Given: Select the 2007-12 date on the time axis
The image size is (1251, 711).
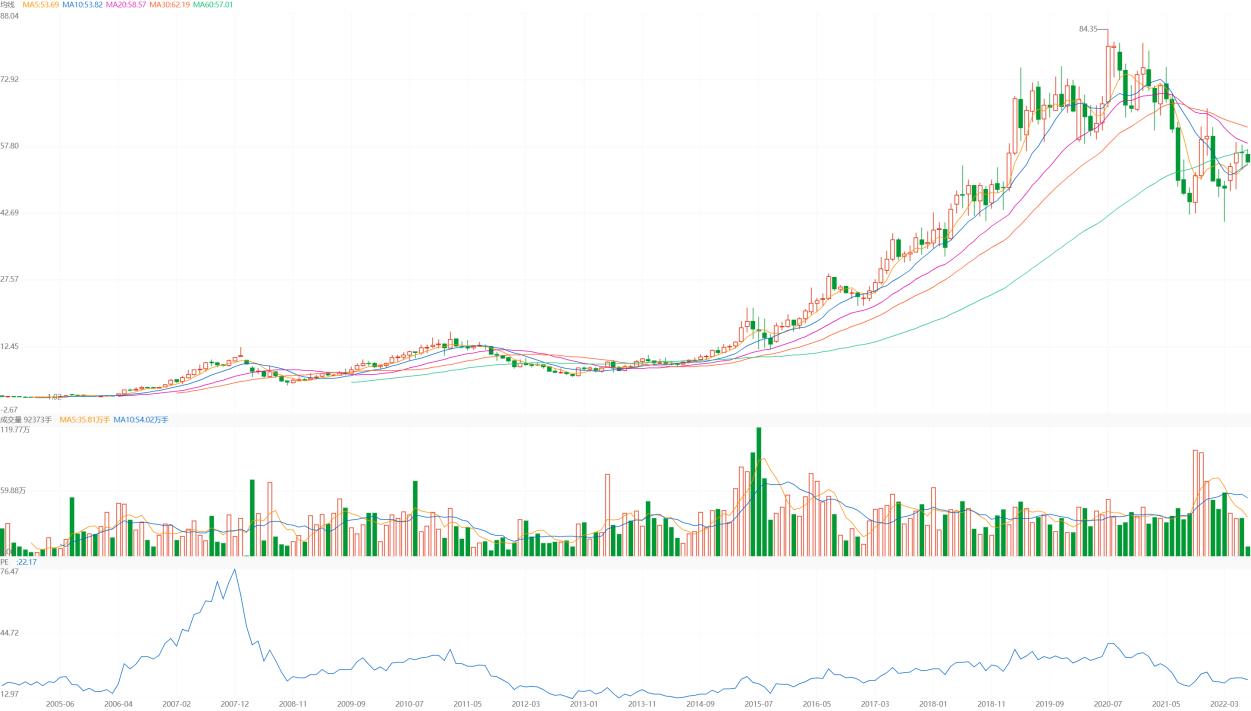Looking at the screenshot, I should tap(234, 704).
